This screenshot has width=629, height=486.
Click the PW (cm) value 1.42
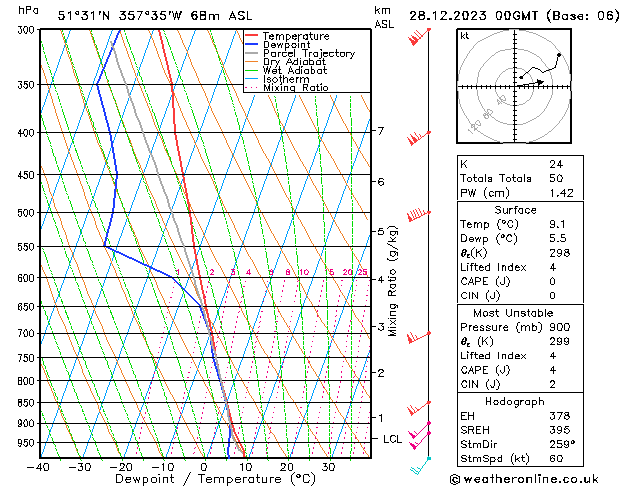point(561,193)
